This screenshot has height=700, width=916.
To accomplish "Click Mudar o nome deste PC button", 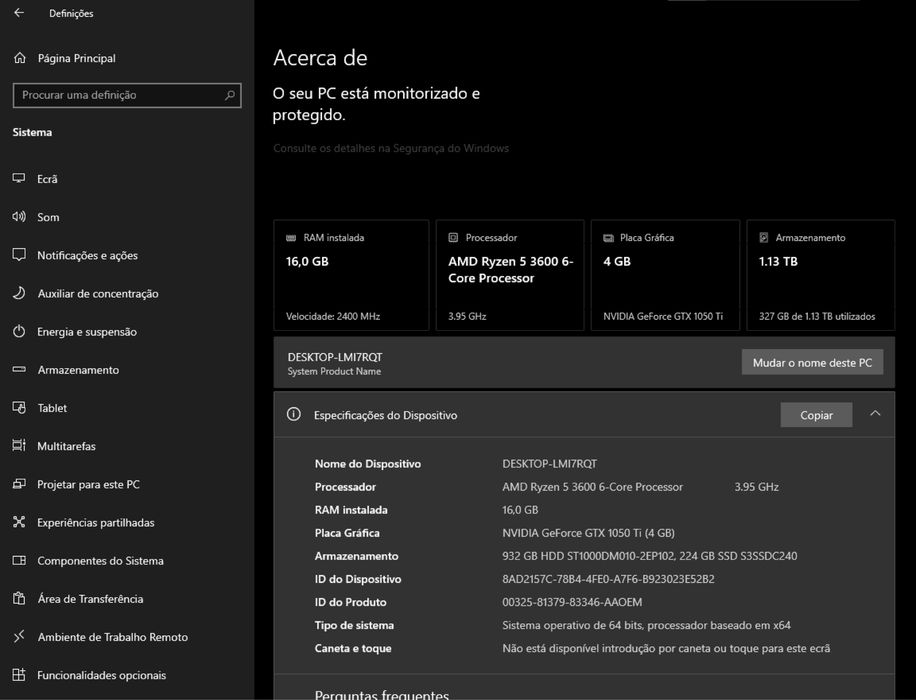I will (812, 362).
